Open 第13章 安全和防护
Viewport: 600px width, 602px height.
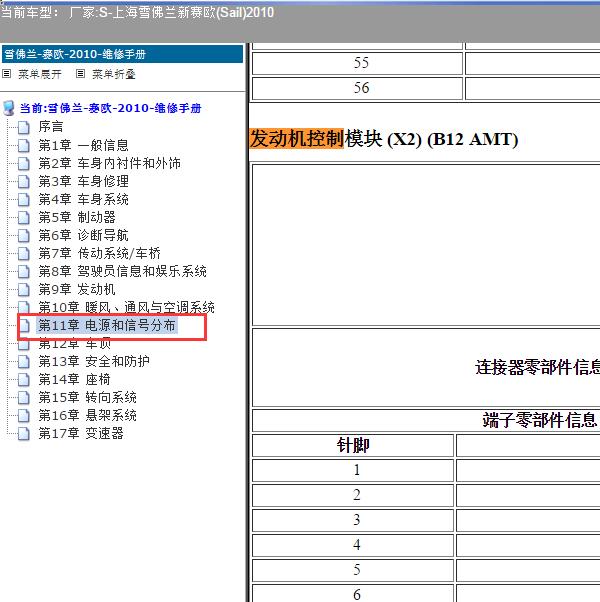click(x=94, y=361)
